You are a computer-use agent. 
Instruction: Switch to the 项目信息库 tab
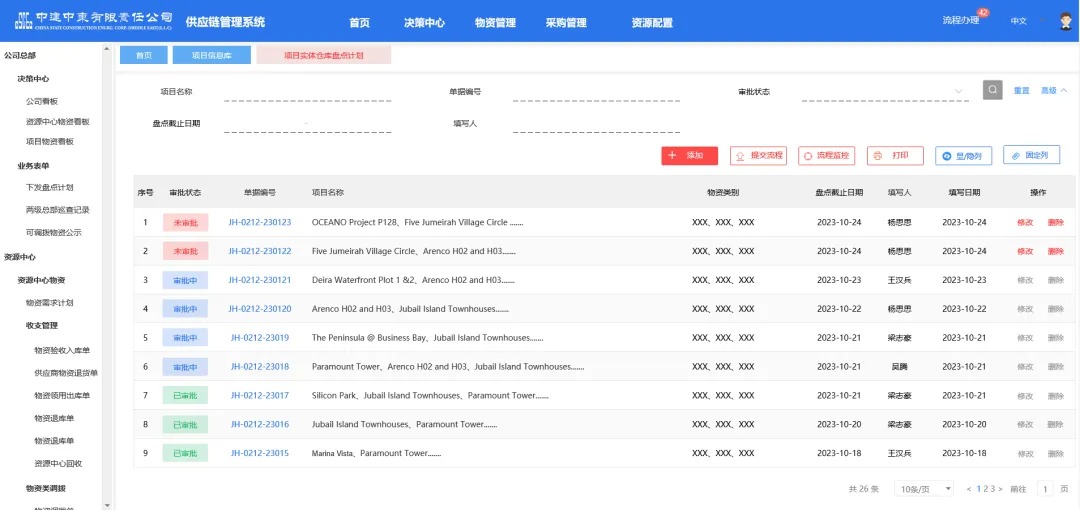click(x=211, y=56)
